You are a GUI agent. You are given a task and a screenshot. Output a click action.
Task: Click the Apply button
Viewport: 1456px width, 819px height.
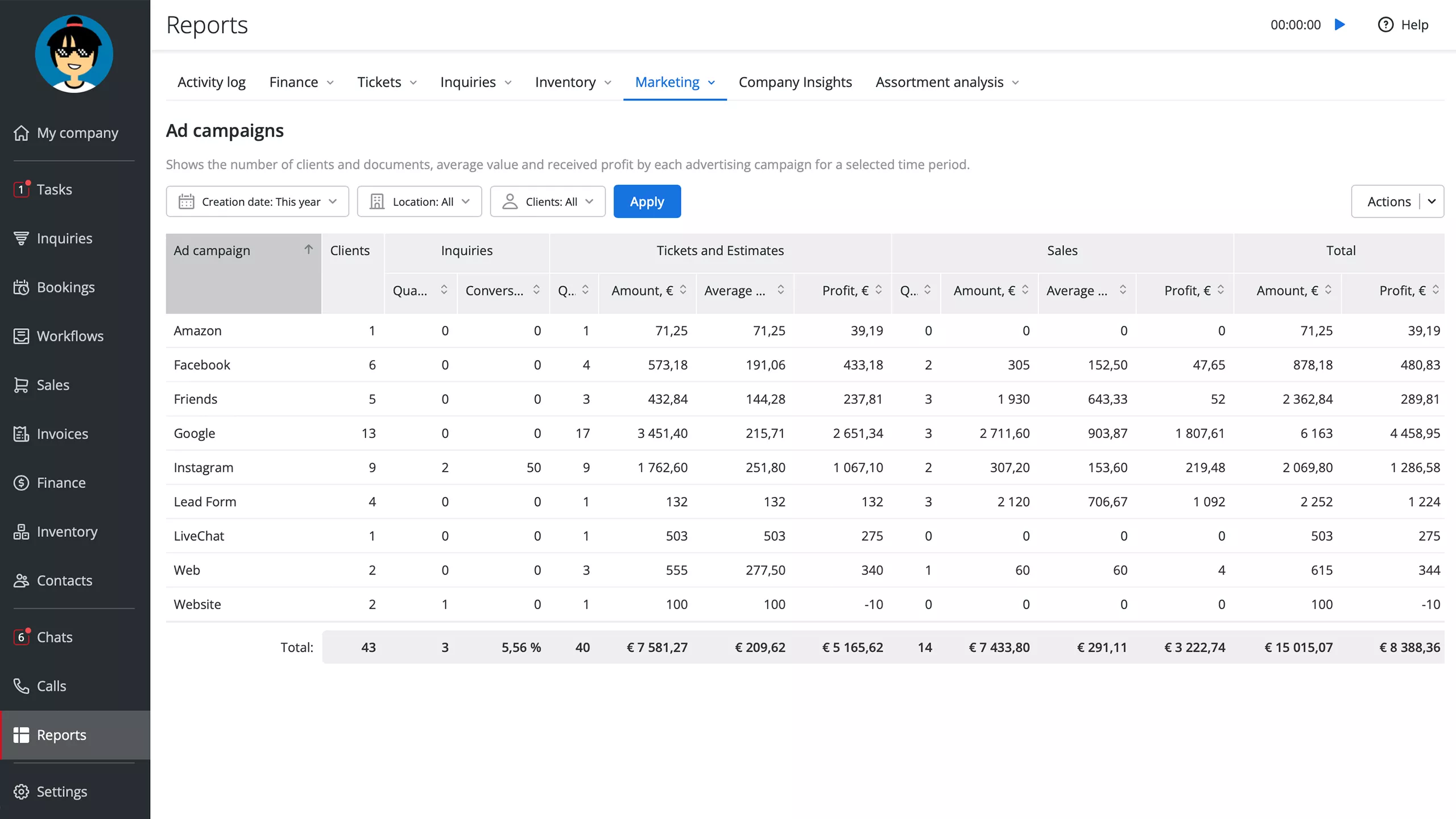[647, 201]
